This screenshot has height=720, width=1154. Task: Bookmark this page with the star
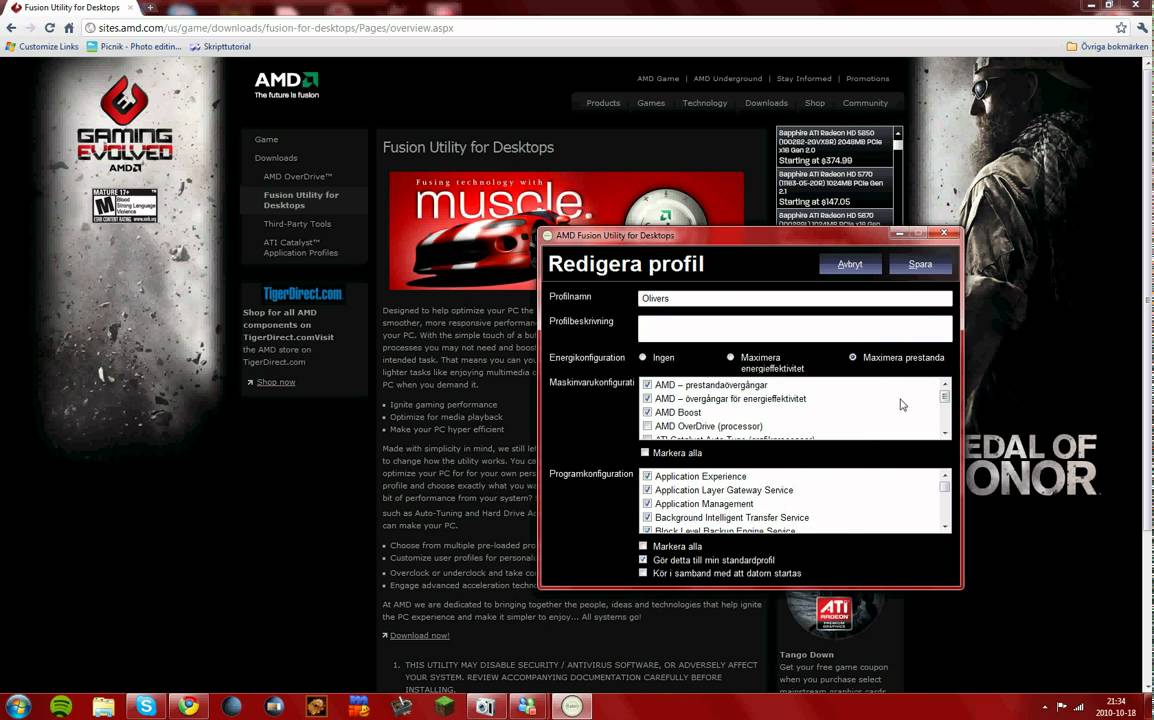pos(1121,28)
